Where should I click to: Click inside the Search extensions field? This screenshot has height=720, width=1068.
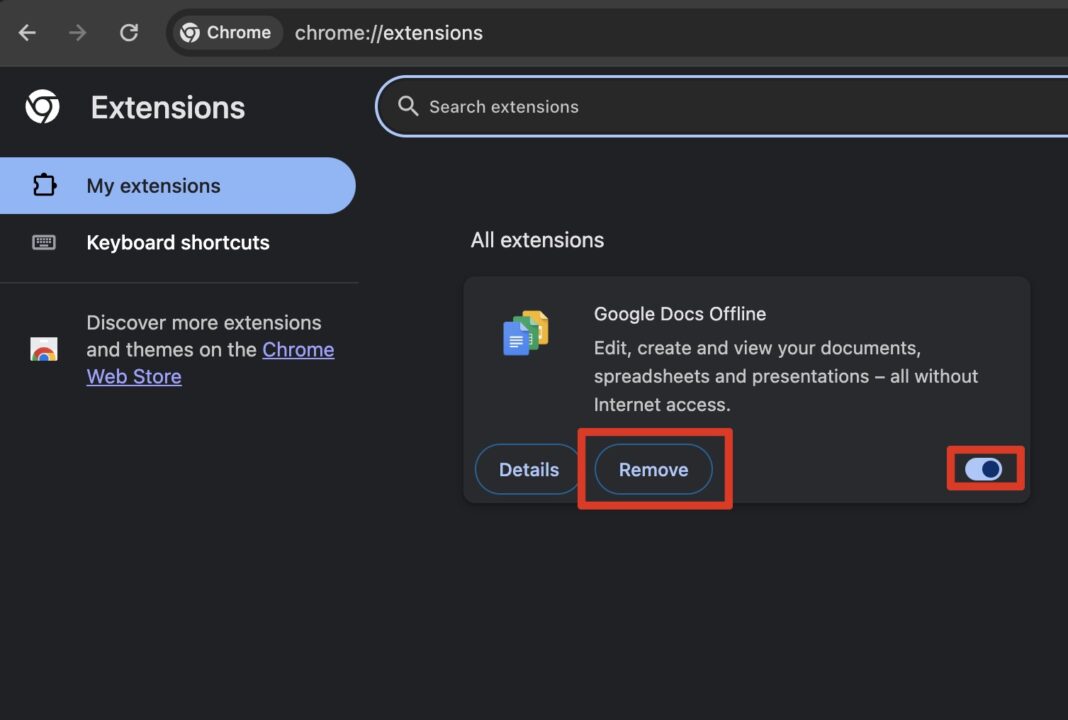pos(600,106)
